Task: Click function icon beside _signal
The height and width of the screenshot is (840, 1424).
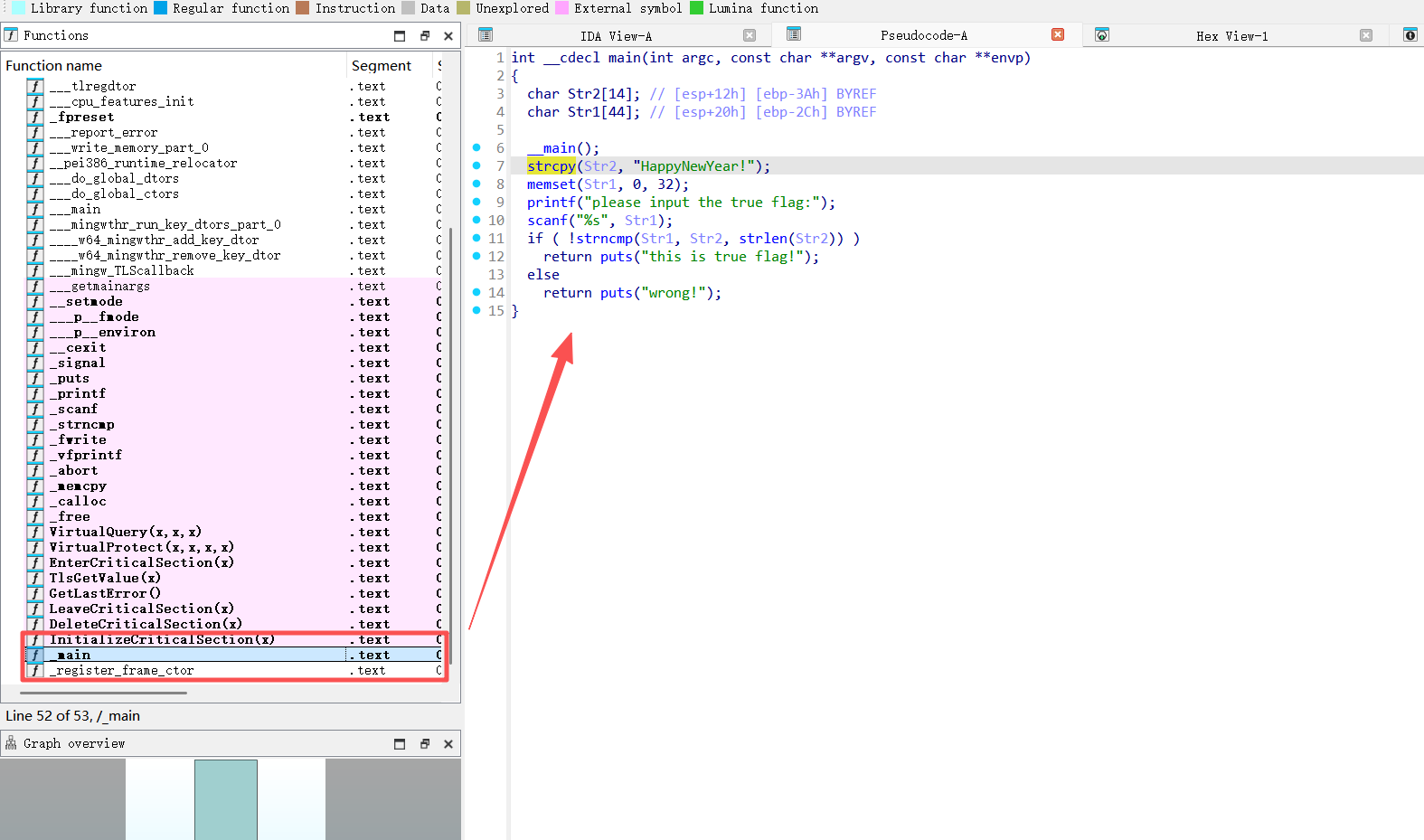Action: tap(34, 363)
